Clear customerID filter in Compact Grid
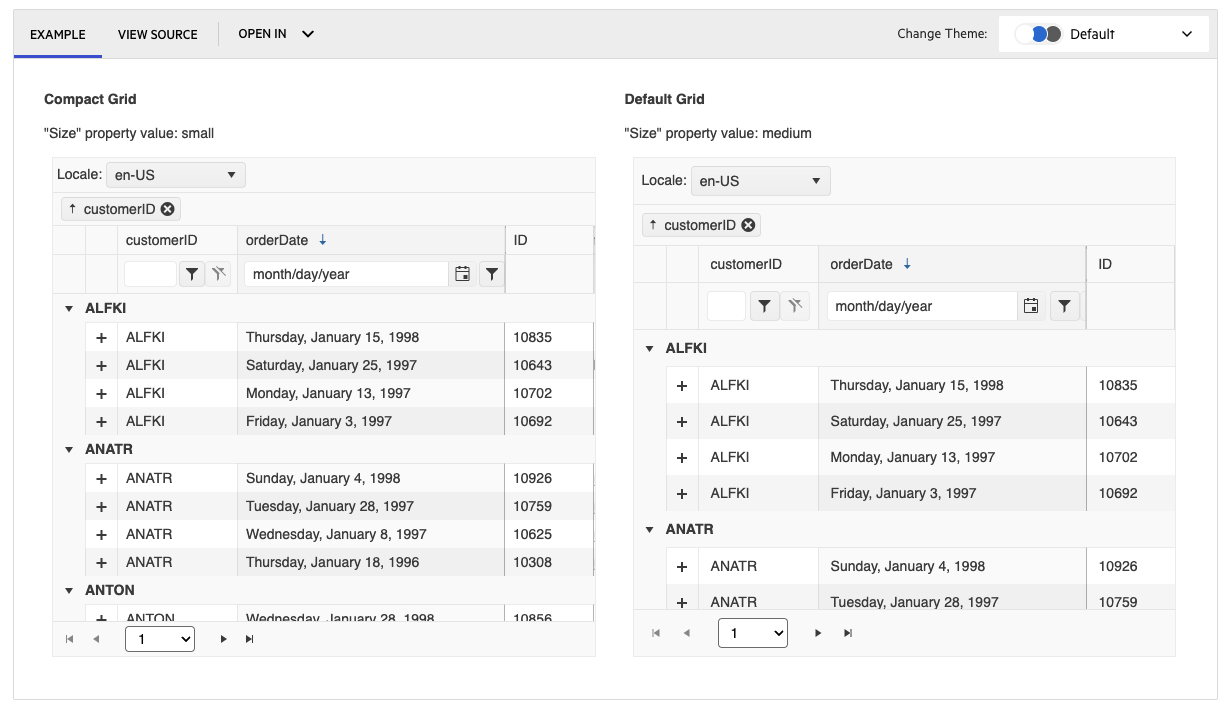The height and width of the screenshot is (710, 1228). 220,274
